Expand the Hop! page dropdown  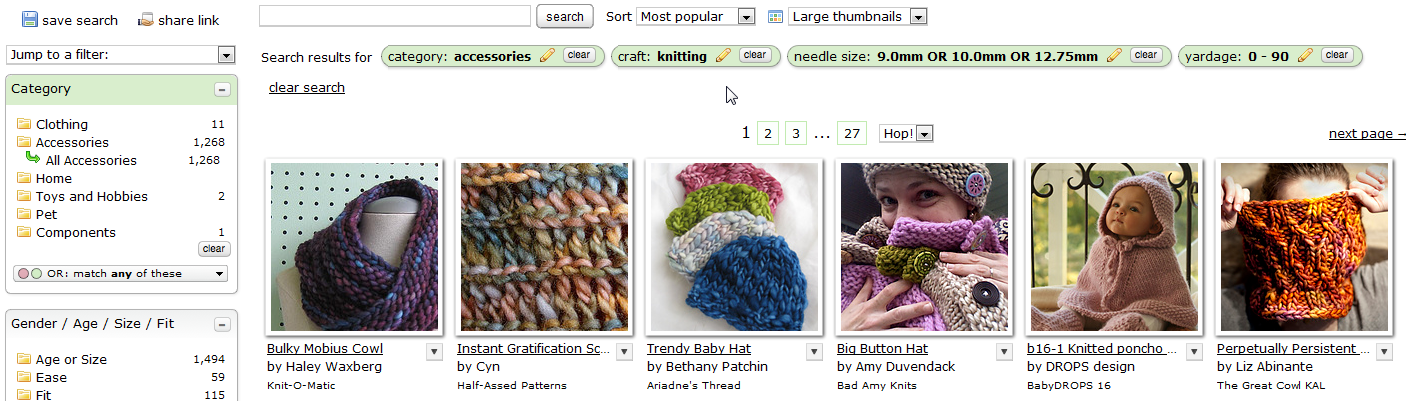(906, 133)
